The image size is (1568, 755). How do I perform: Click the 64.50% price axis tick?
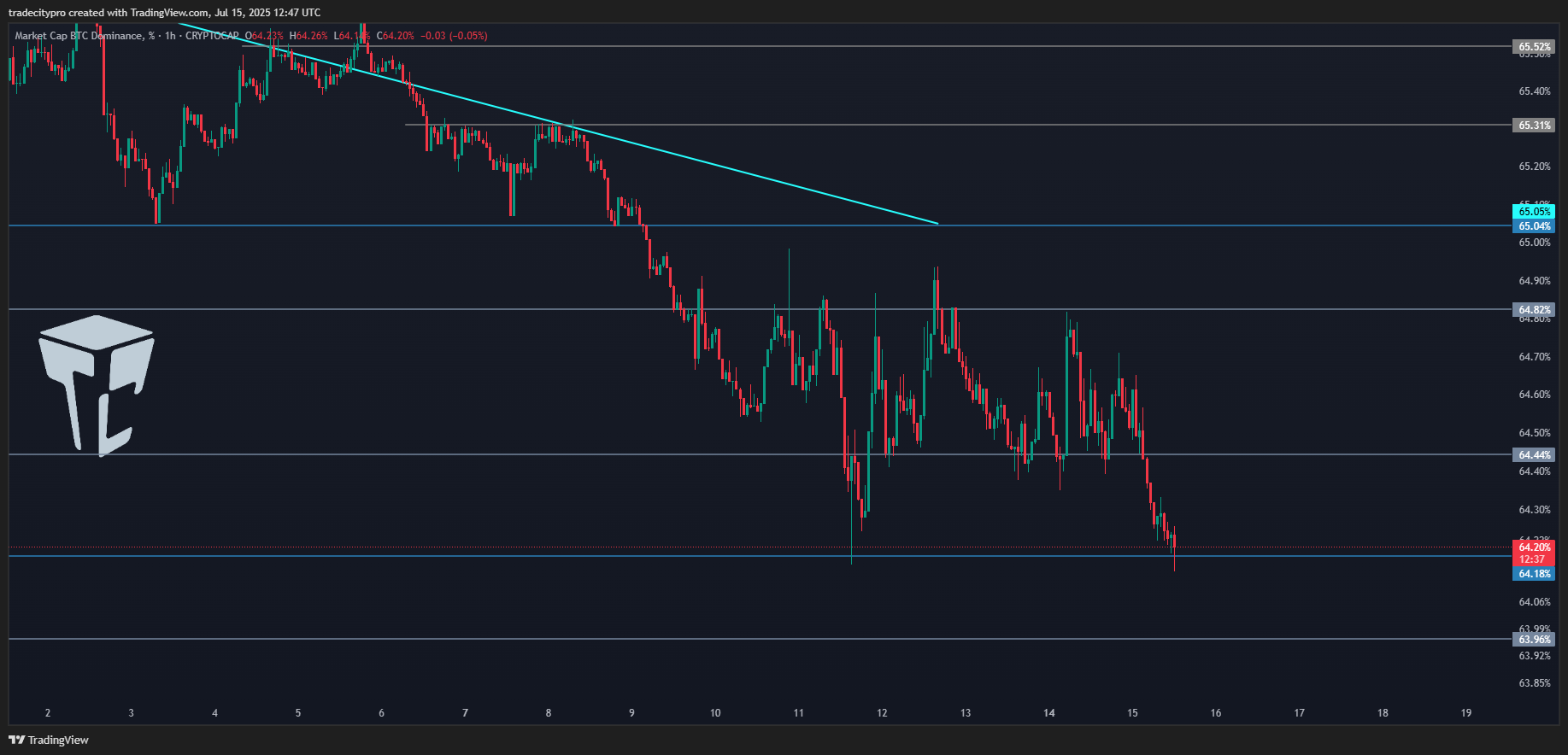click(x=1535, y=433)
